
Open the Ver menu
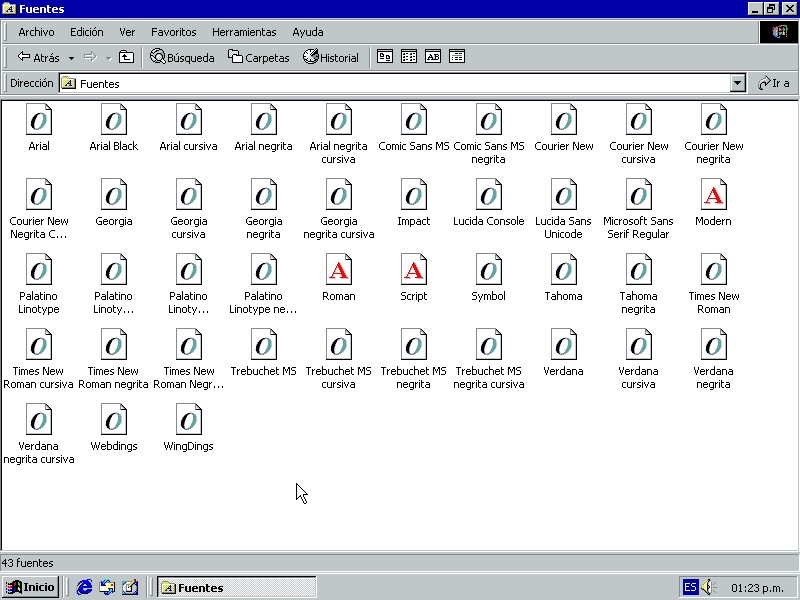[x=127, y=32]
